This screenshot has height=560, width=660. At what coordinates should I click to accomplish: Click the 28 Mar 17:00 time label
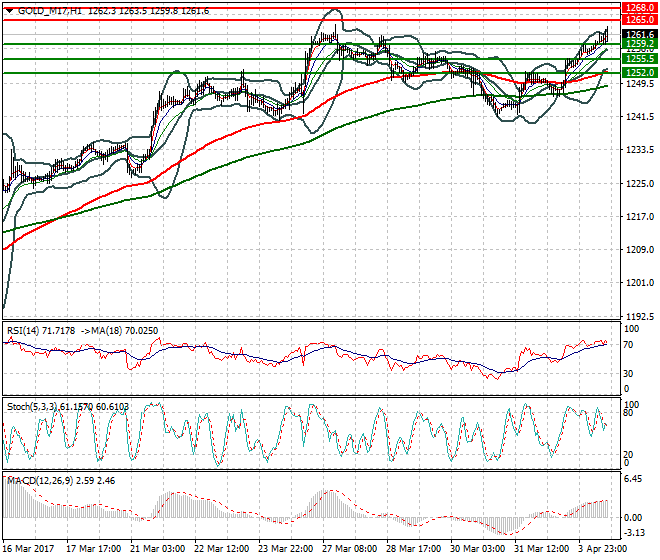point(414,549)
